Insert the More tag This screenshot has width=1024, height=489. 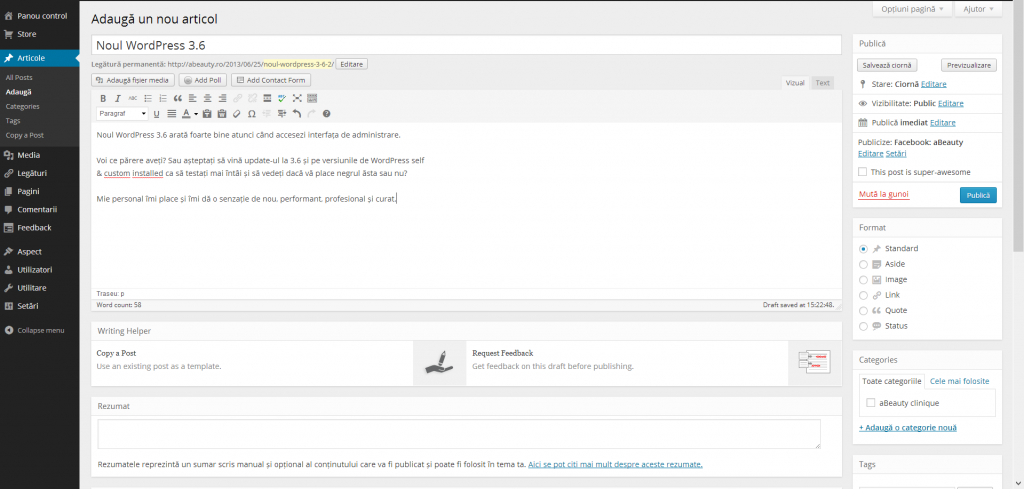coord(267,99)
